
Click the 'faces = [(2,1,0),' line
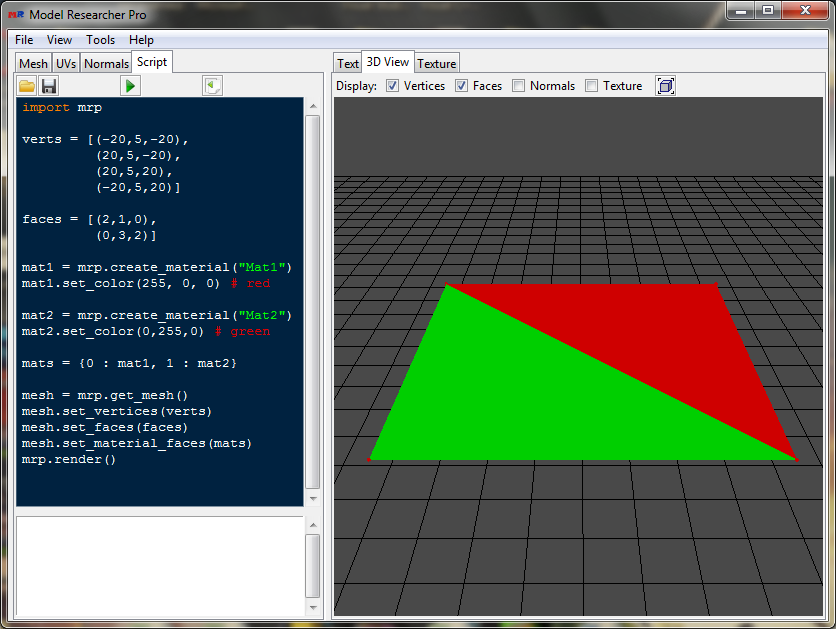tap(89, 219)
